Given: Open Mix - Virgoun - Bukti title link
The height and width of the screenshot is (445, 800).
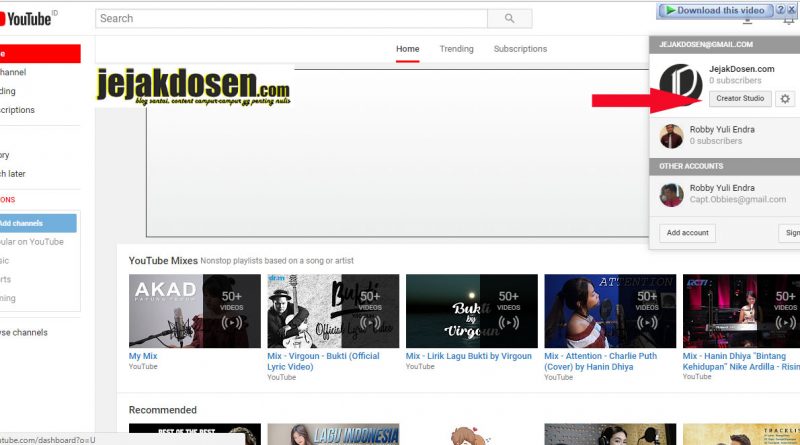Looking at the screenshot, I should pyautogui.click(x=323, y=361).
